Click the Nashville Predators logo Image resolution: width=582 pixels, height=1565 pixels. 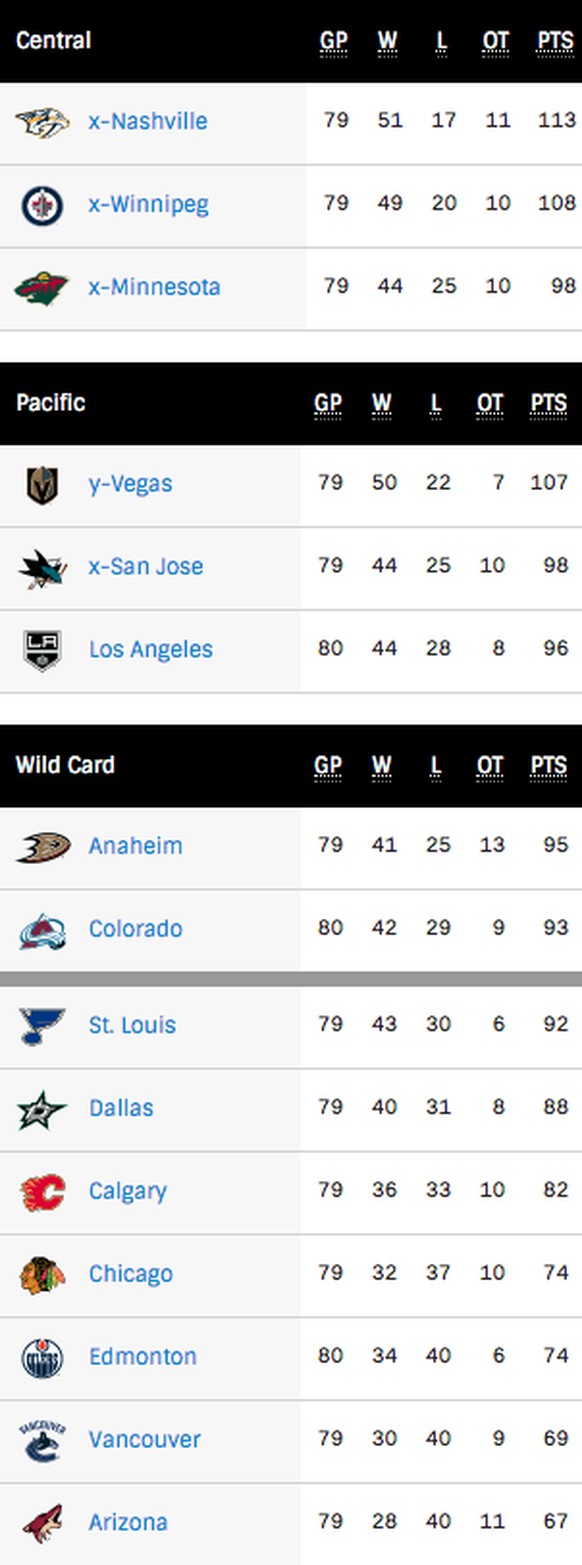tap(42, 123)
